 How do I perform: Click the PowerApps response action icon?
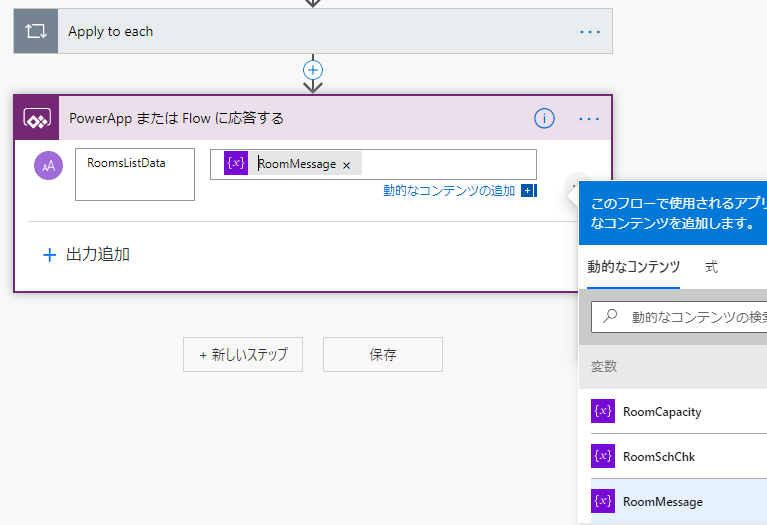(37, 118)
